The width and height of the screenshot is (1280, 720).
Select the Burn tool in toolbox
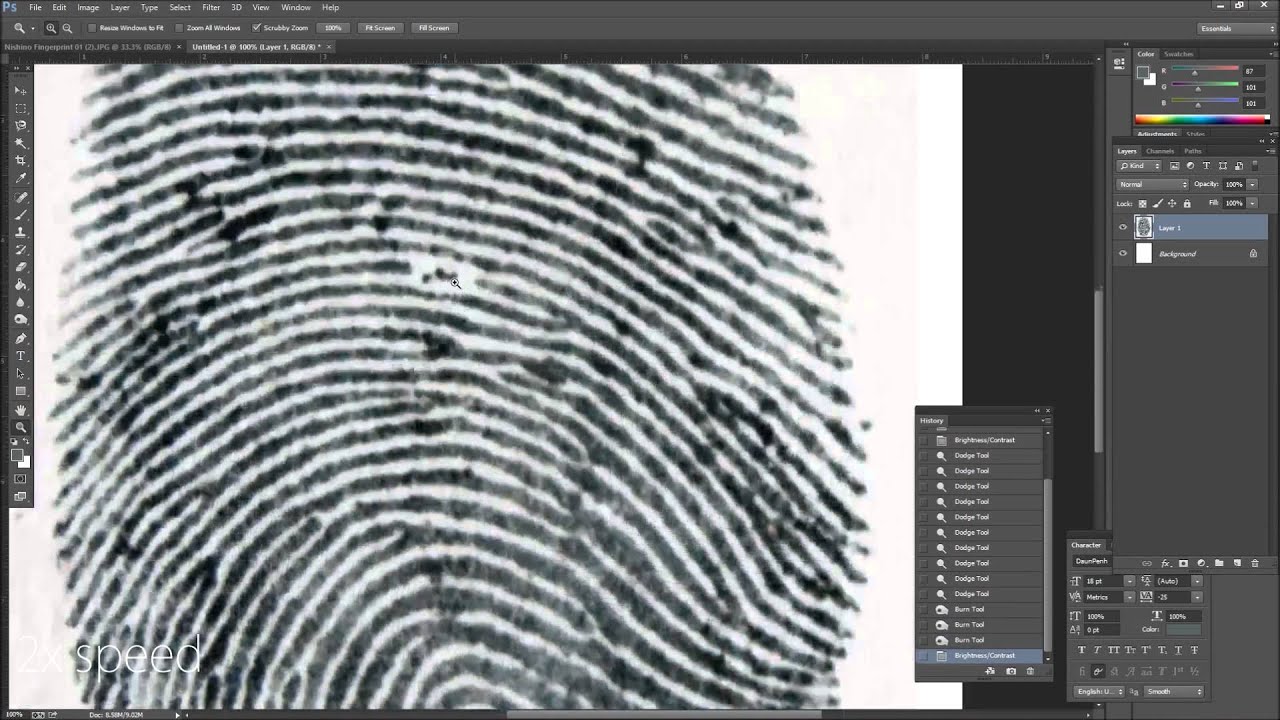(21, 320)
